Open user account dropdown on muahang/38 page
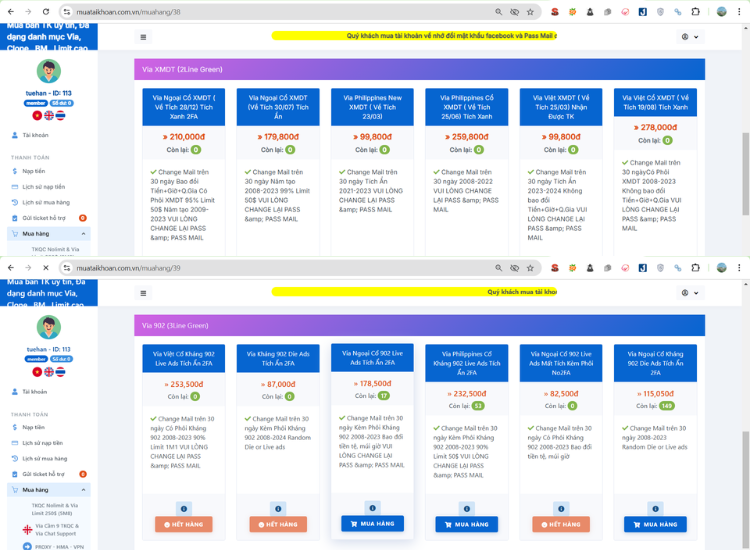 690,37
